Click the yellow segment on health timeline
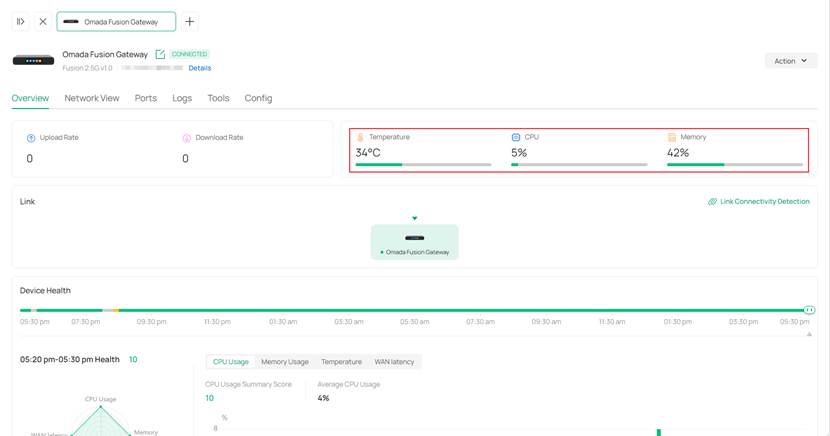The image size is (830, 436). [x=115, y=310]
